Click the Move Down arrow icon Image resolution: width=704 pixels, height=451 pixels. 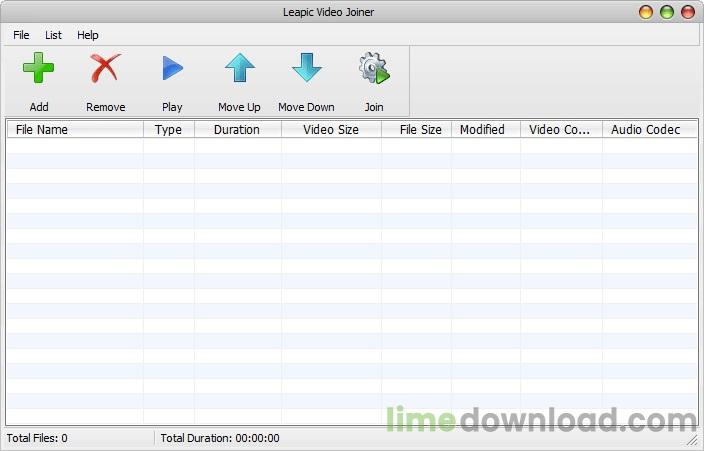click(307, 68)
